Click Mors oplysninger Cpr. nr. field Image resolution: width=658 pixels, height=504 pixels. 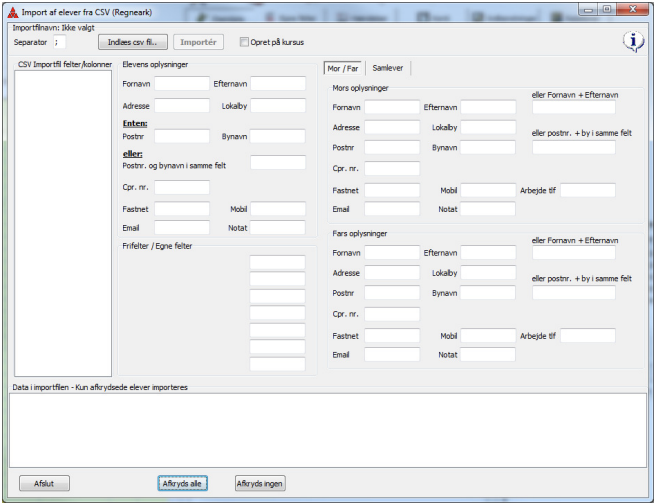[x=392, y=168]
